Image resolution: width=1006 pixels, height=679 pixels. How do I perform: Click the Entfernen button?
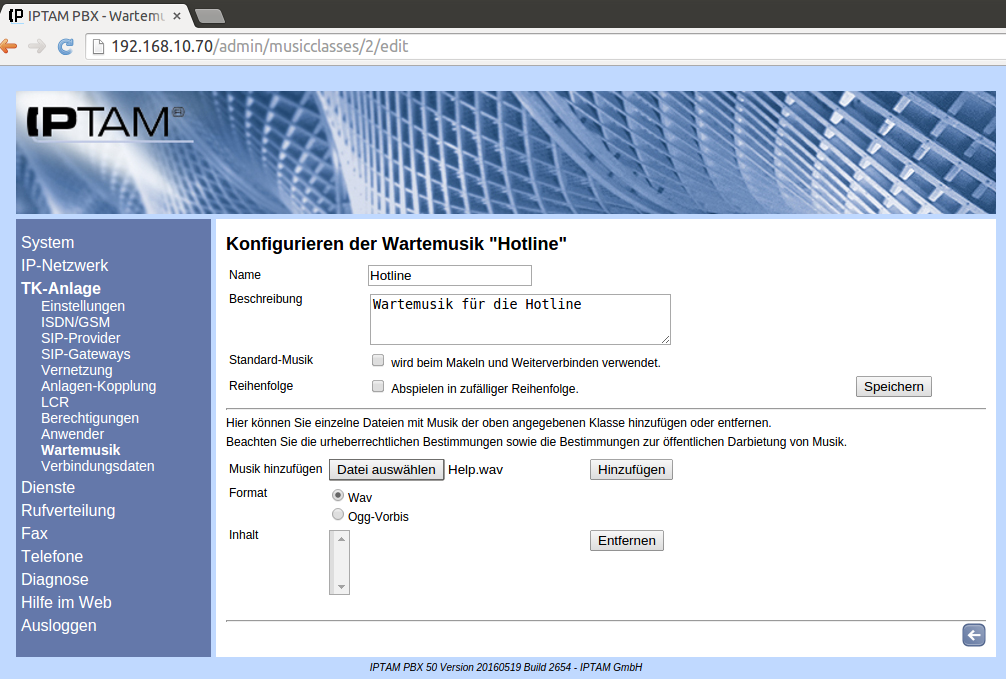click(626, 541)
